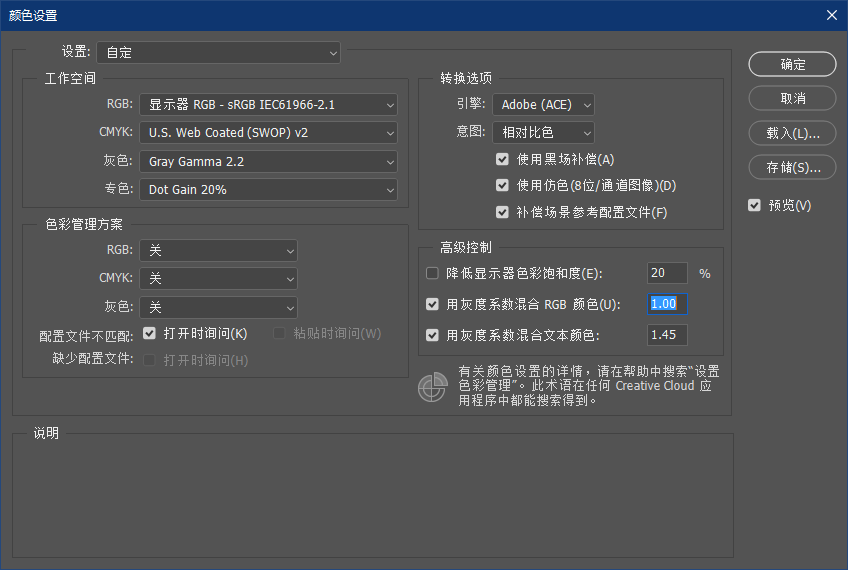Open 引擎 Adobe (ACE) dropdown
The height and width of the screenshot is (570, 848).
pyautogui.click(x=544, y=104)
